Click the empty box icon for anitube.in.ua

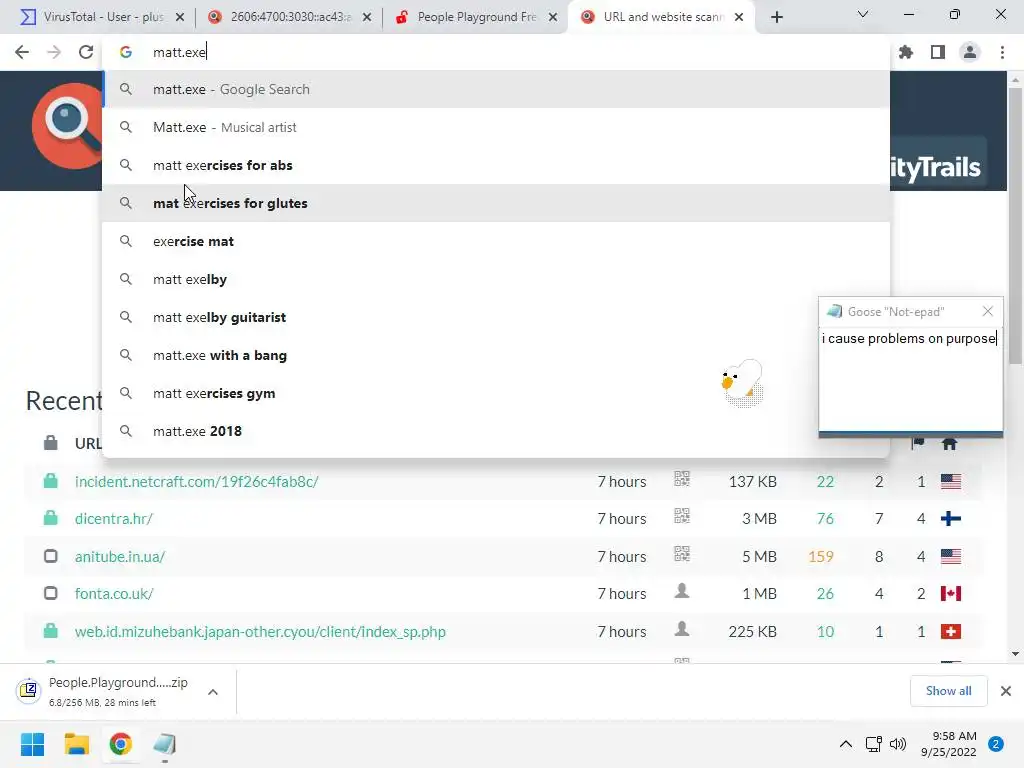tap(50, 556)
